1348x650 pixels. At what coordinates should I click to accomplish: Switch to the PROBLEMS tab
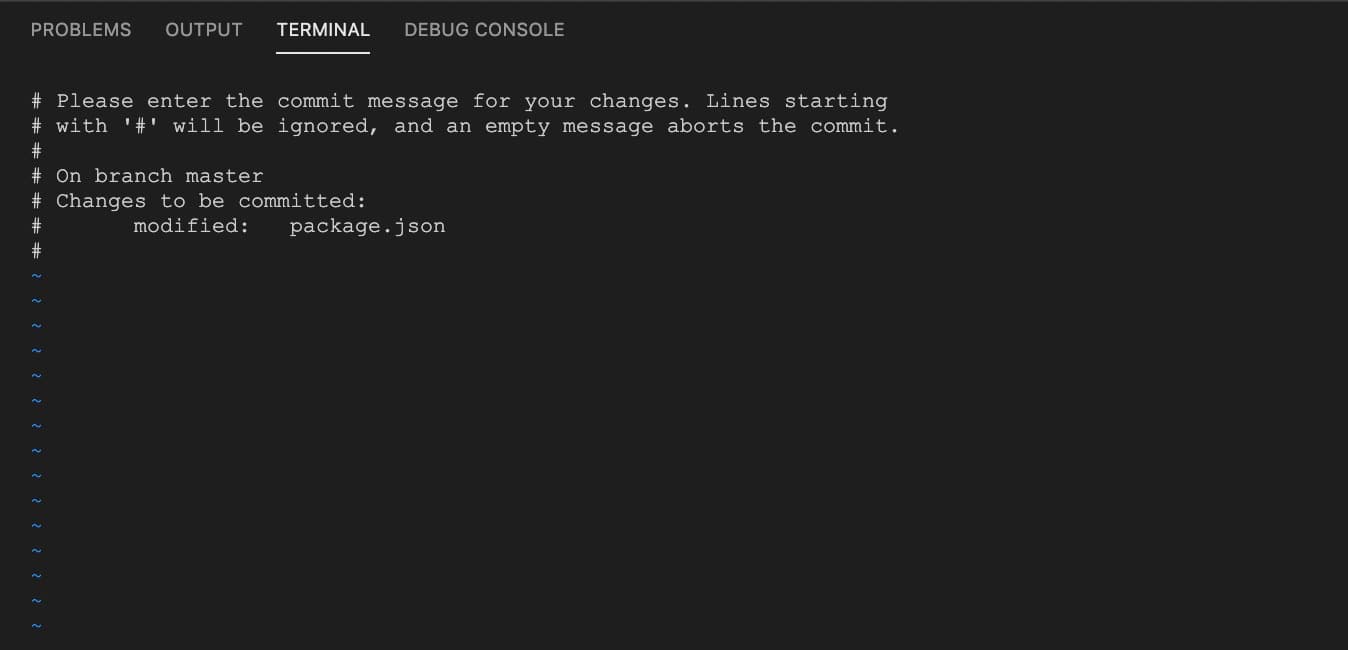click(x=81, y=30)
